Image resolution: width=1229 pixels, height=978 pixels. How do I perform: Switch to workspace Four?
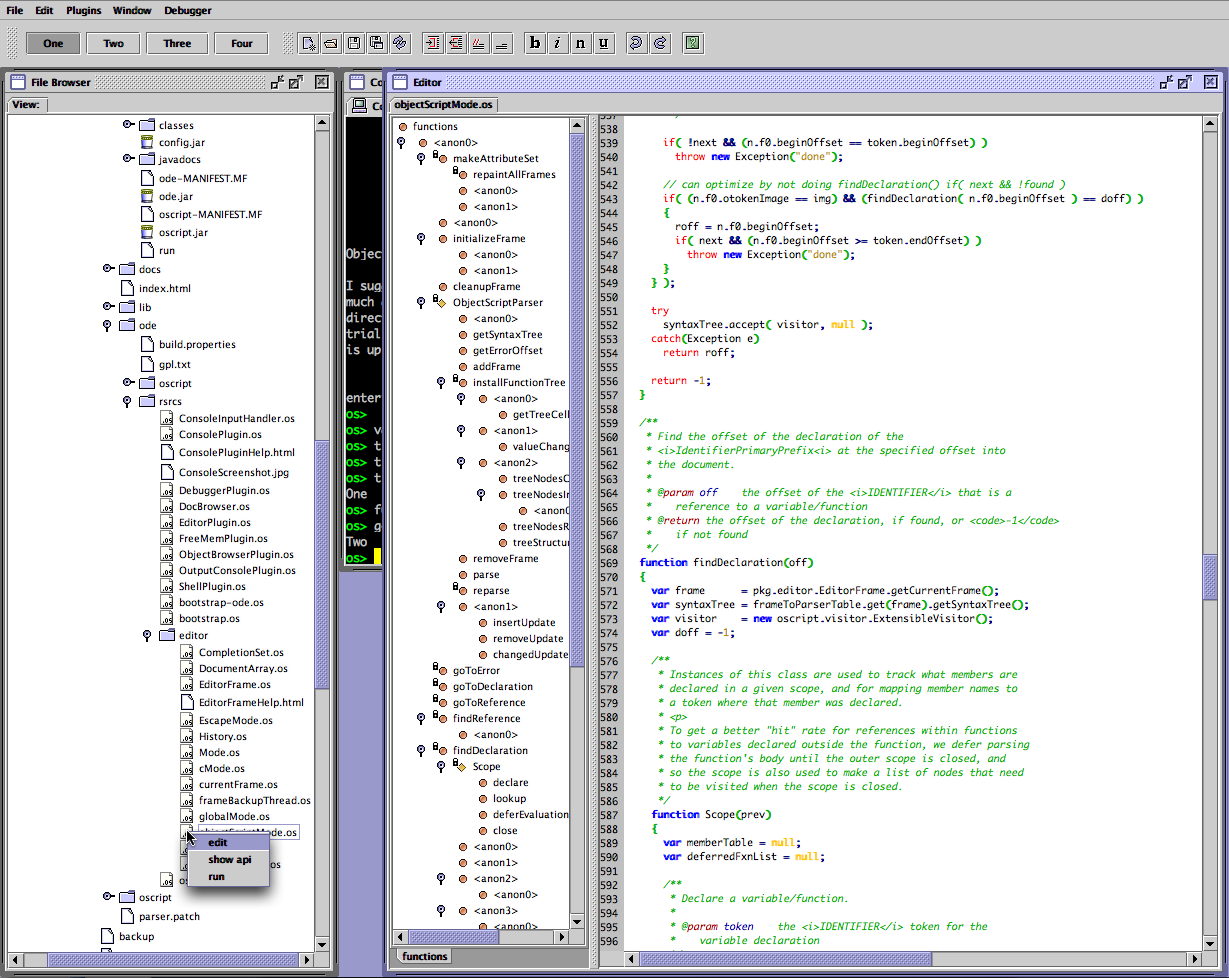tap(242, 43)
